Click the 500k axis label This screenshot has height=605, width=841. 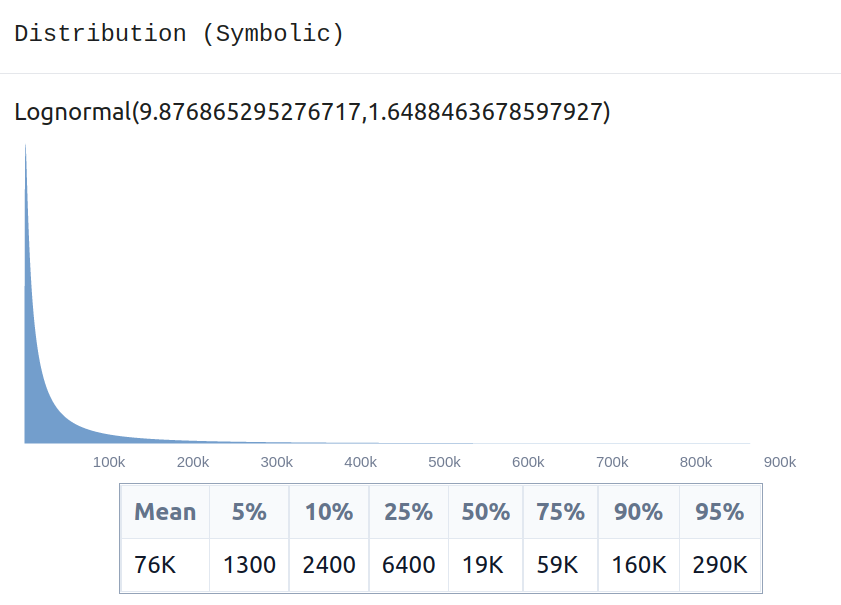[x=444, y=462]
